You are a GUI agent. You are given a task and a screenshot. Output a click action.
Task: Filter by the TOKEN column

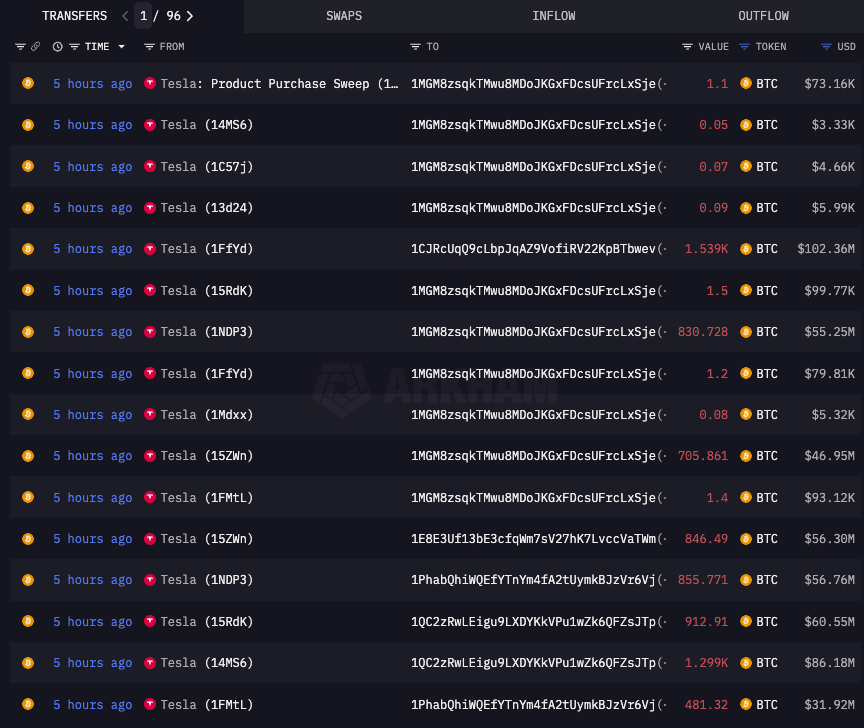[744, 47]
